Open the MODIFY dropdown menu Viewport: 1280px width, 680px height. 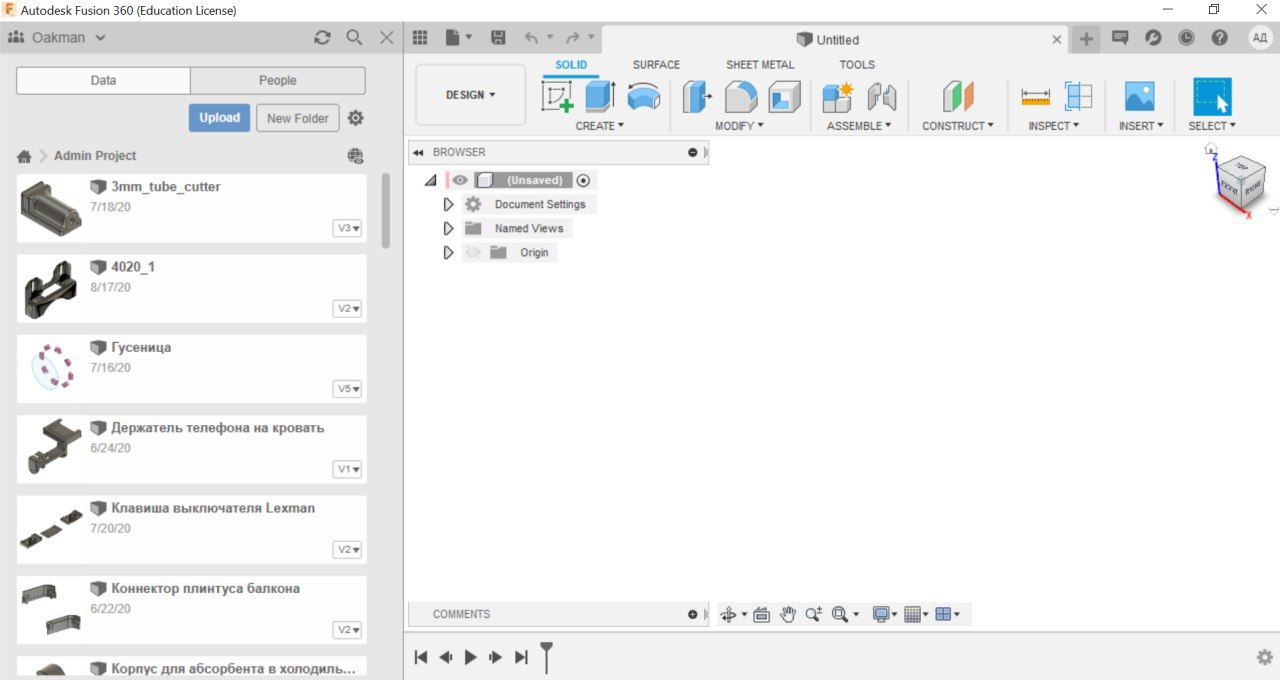(740, 126)
